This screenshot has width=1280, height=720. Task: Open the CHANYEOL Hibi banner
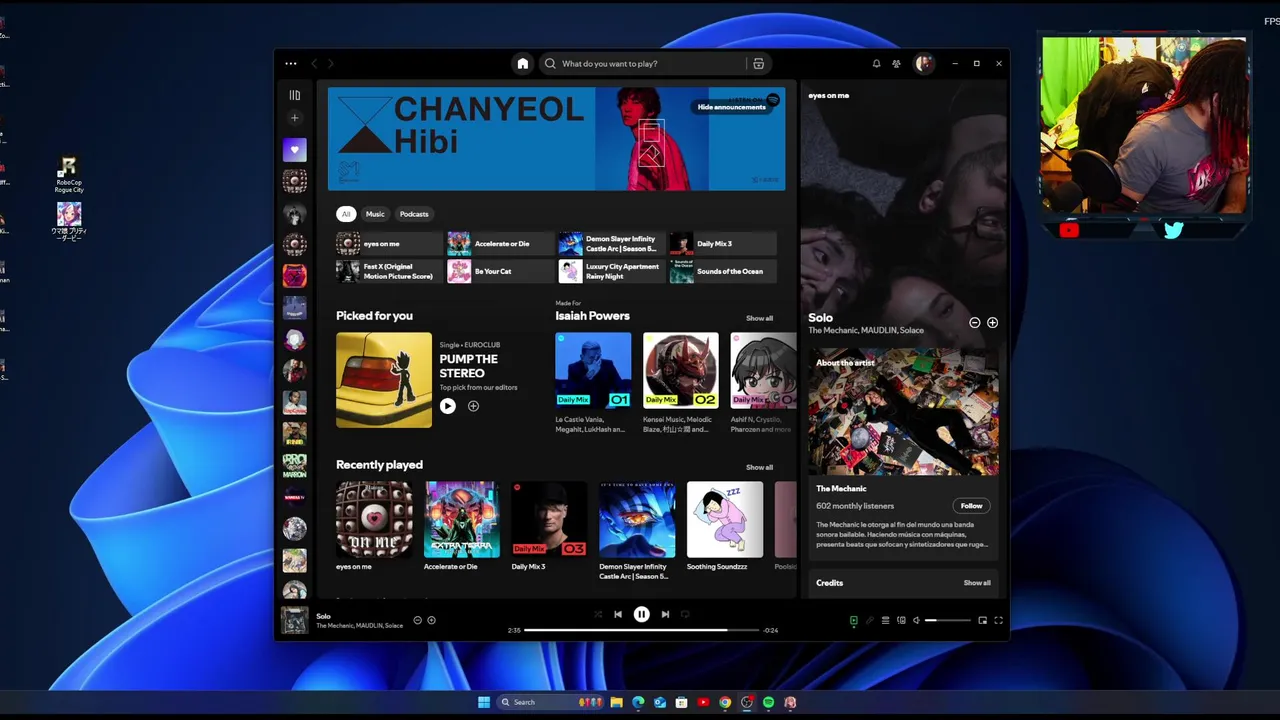(x=556, y=138)
